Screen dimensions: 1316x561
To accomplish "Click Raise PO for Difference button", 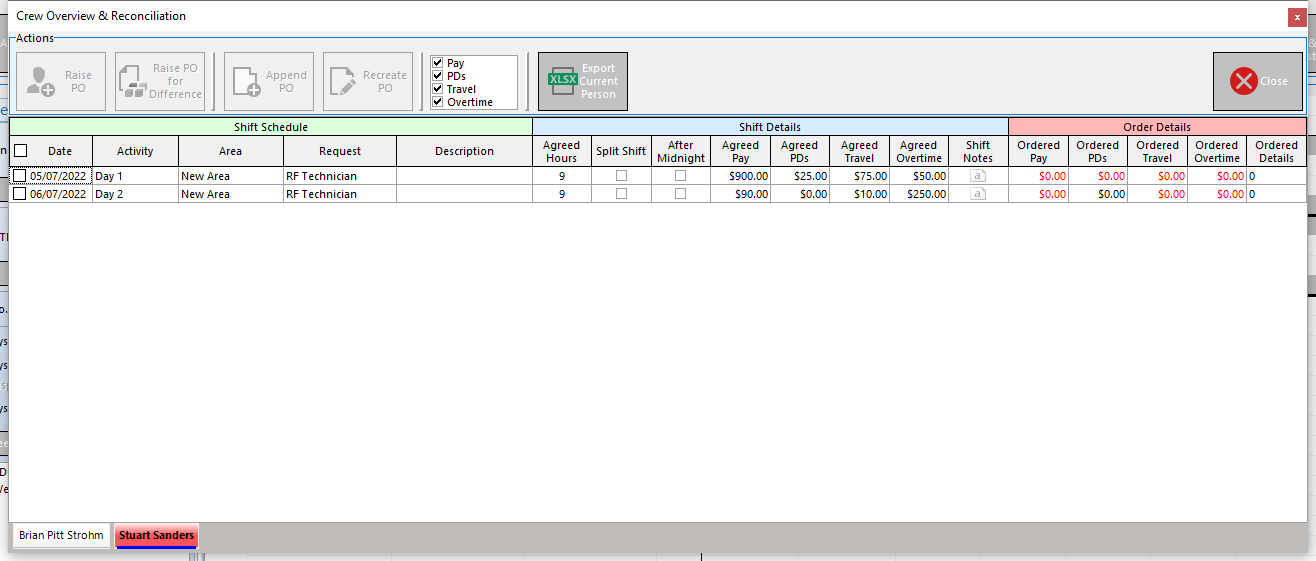I will click(159, 81).
